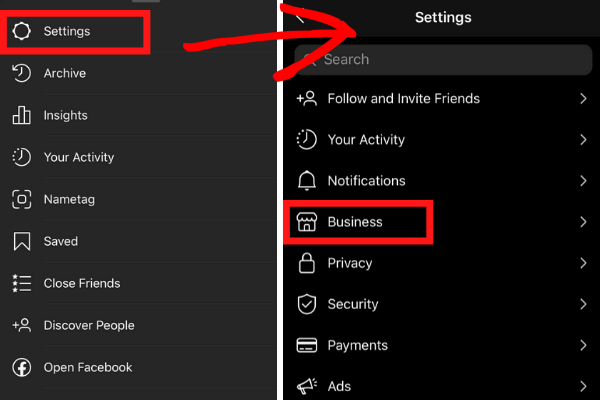
Task: Tap the Privacy lock icon
Action: coord(307,263)
